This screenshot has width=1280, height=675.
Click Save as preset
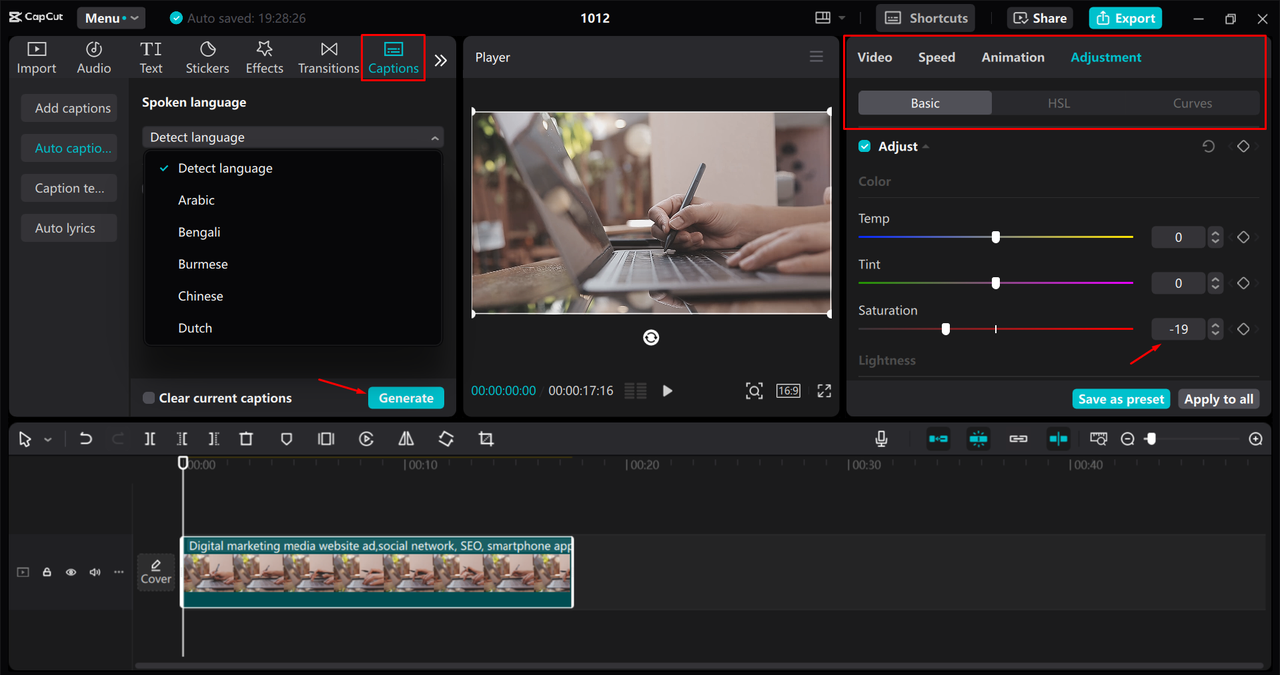pos(1121,399)
